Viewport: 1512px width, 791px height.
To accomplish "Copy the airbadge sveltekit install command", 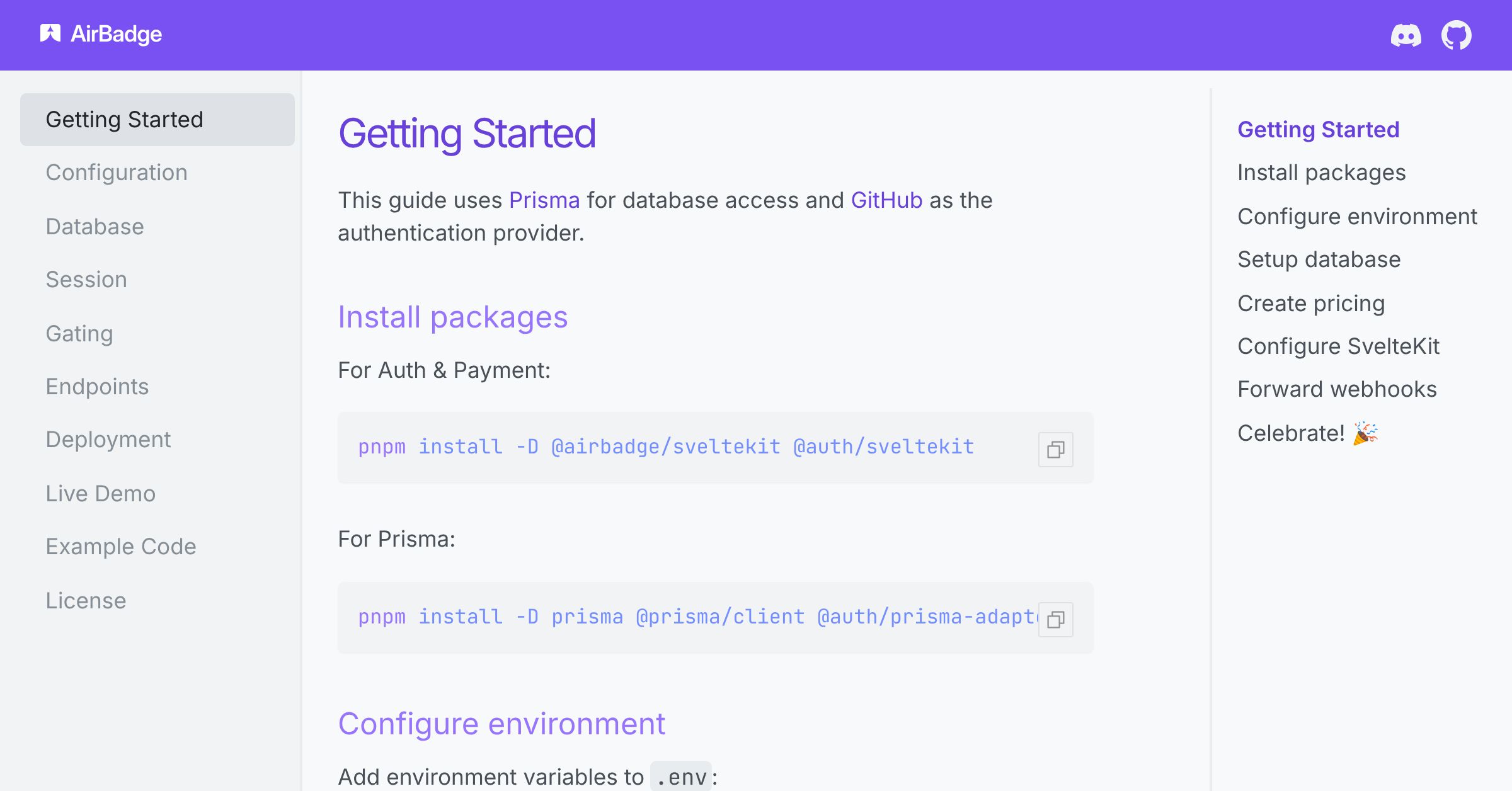I will 1056,449.
